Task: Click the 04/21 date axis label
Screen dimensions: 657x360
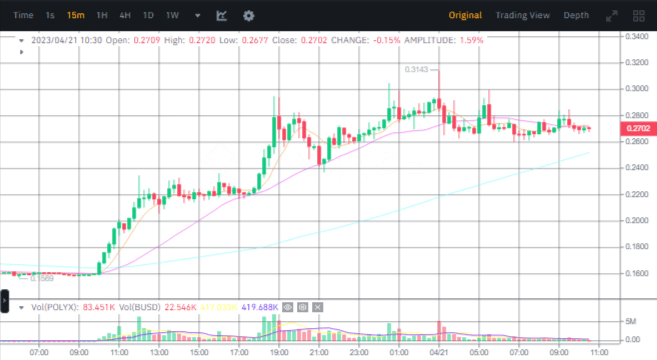Action: (x=439, y=352)
